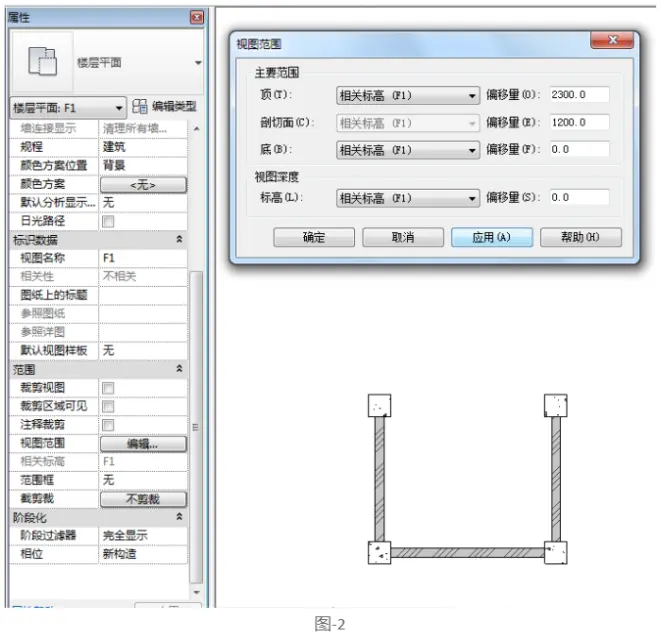
Task: Collapse the 范围 section
Action: [x=179, y=369]
